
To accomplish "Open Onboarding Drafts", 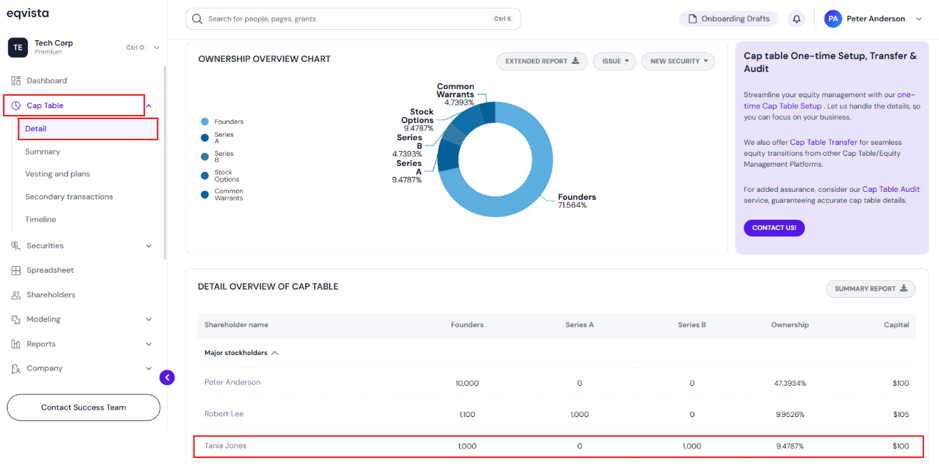I will click(x=729, y=19).
